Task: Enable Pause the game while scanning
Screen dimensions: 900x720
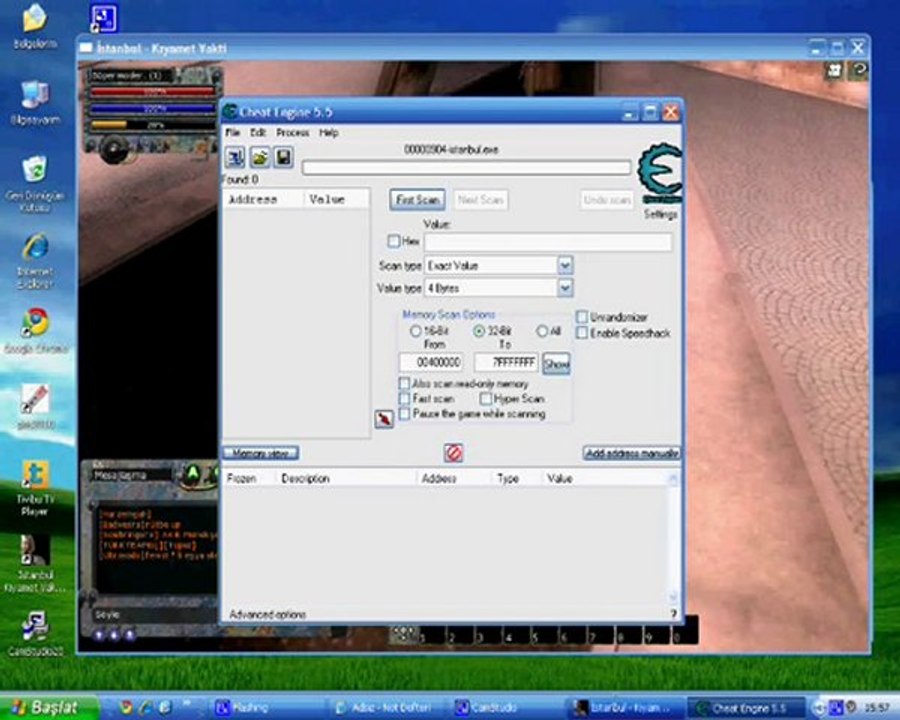Action: pos(404,413)
